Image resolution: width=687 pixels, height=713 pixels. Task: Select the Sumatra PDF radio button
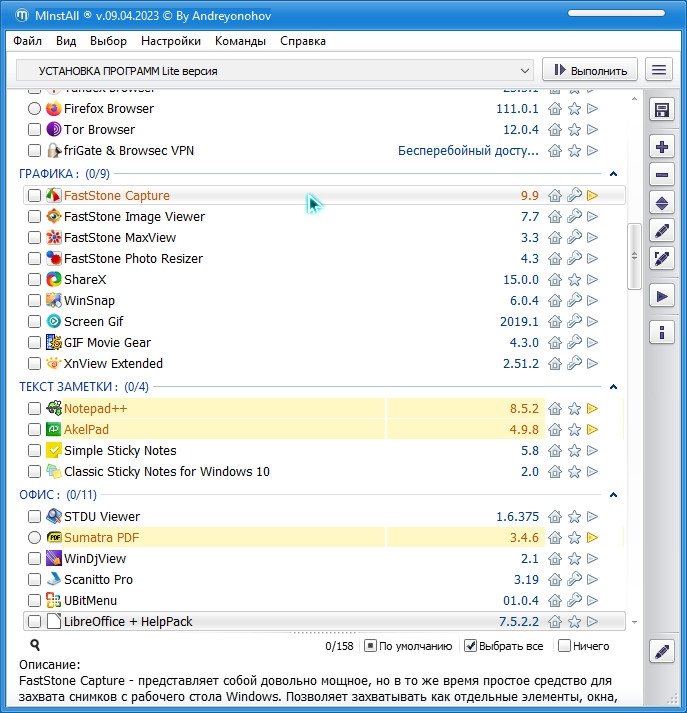pos(34,537)
